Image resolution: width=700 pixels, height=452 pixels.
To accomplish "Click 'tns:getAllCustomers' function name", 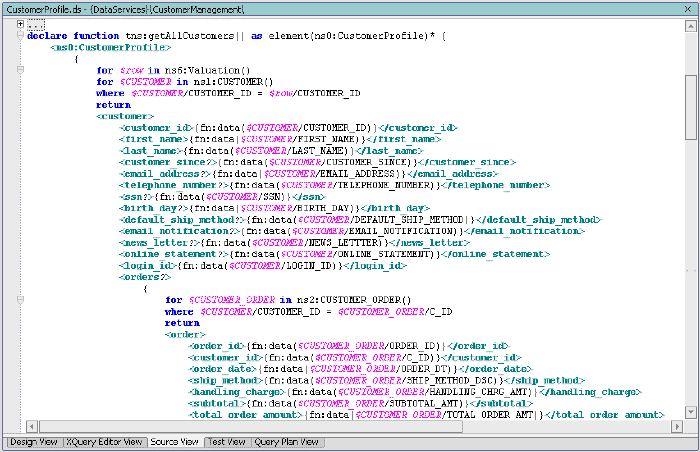I will pyautogui.click(x=179, y=36).
